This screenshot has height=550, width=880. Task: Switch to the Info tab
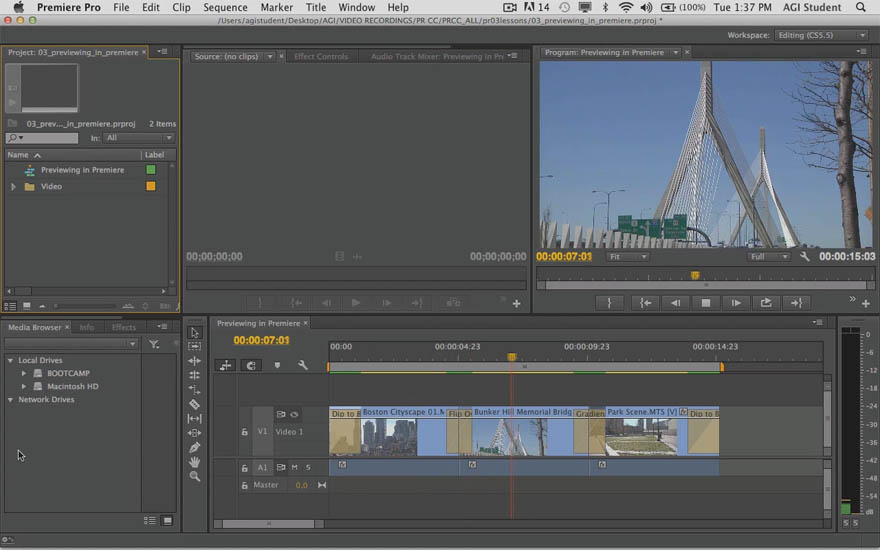point(86,327)
